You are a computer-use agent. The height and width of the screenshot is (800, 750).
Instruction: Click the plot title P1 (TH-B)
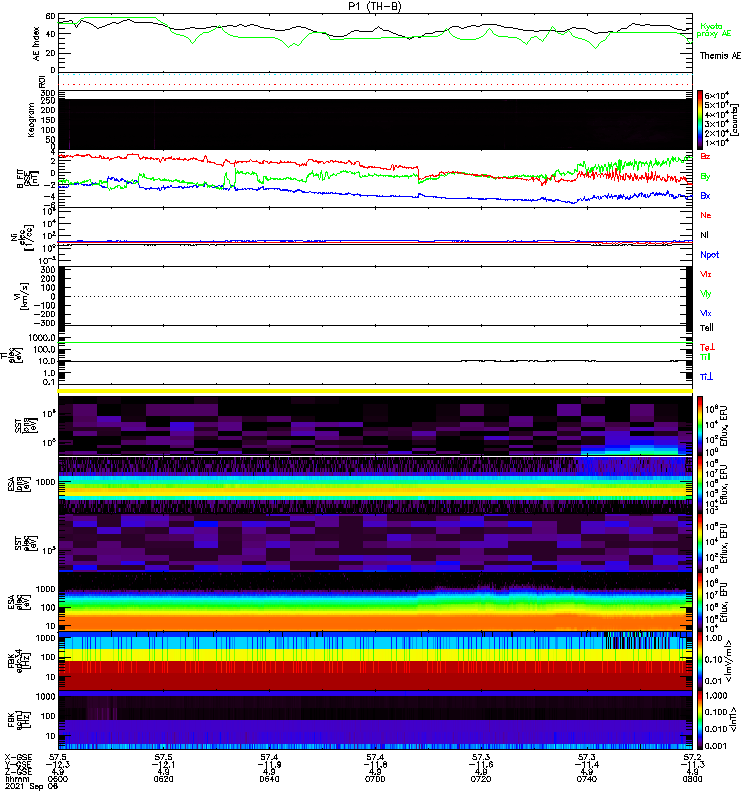(374, 6)
